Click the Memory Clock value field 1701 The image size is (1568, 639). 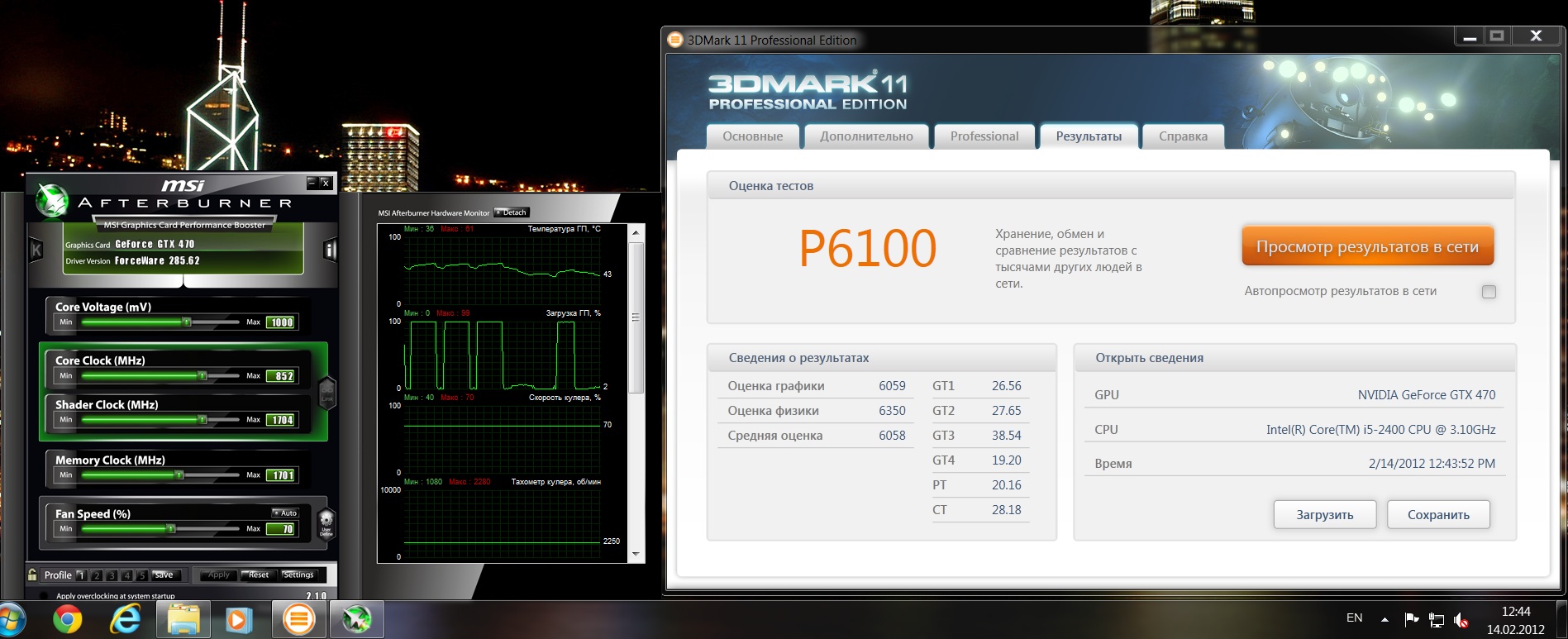[281, 475]
